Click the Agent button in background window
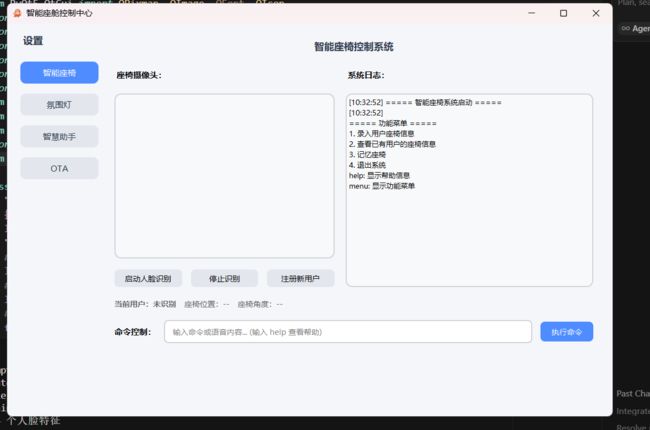Image resolution: width=650 pixels, height=430 pixels. coord(635,29)
